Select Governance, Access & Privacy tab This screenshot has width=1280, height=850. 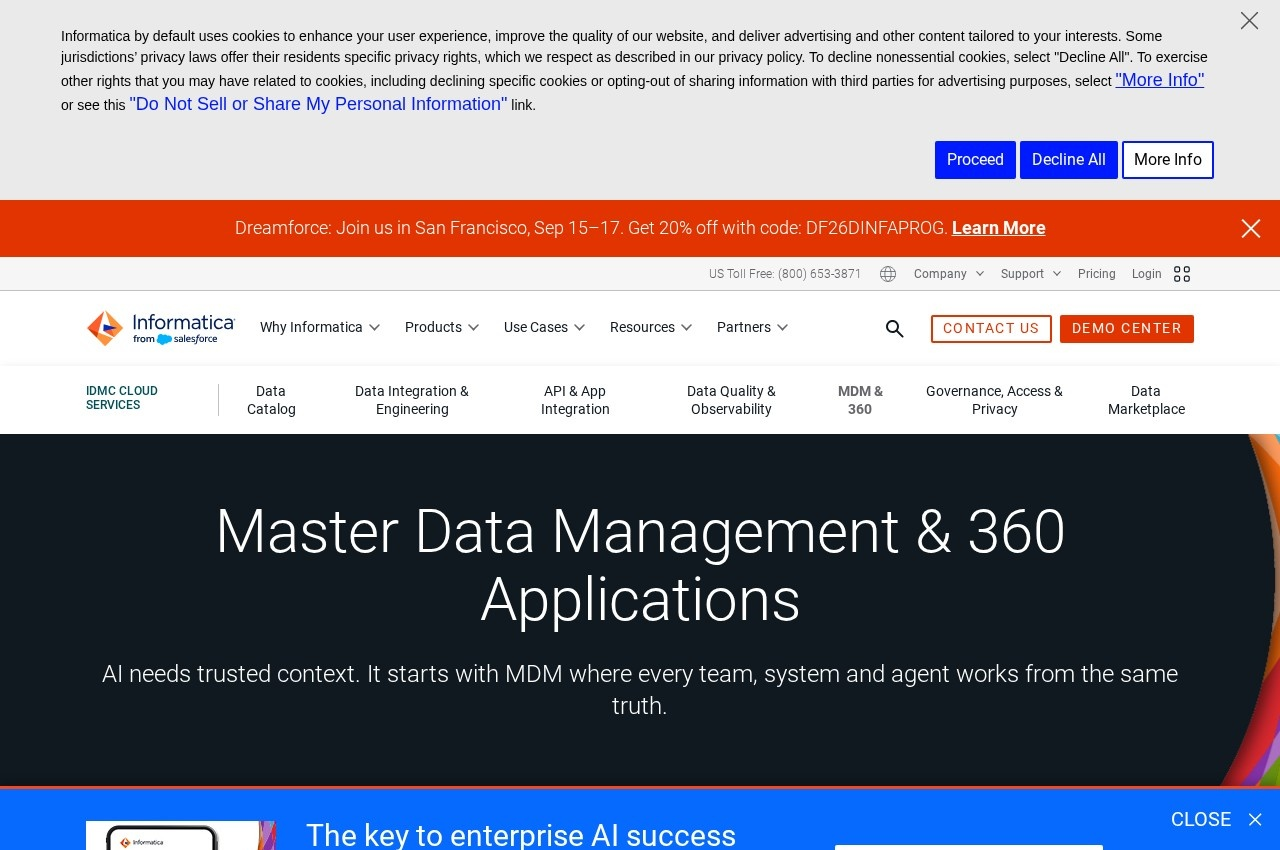994,400
